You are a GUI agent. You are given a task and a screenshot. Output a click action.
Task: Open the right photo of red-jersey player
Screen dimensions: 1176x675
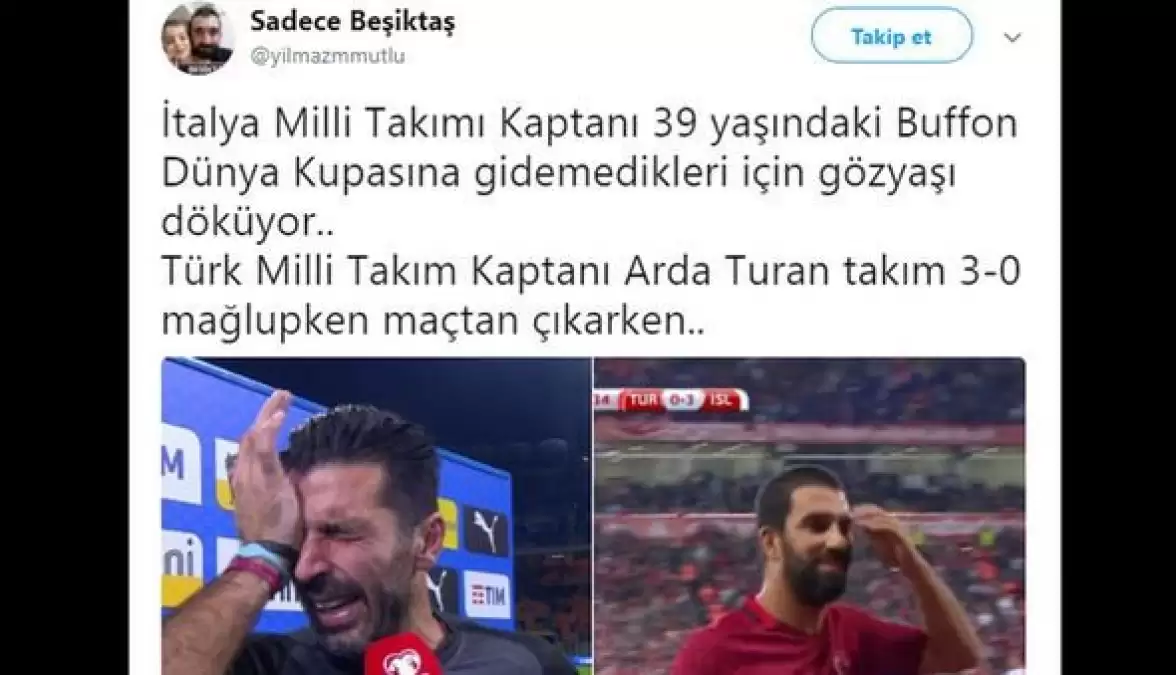point(810,516)
